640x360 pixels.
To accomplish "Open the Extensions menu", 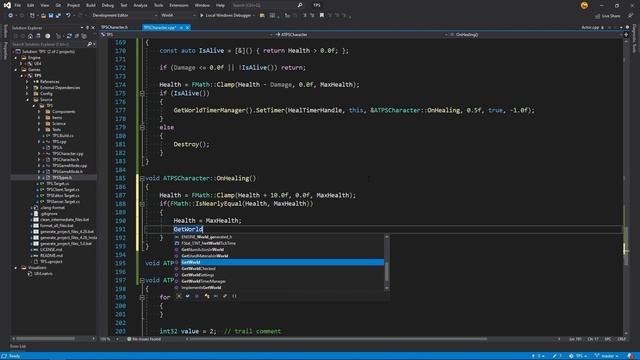I will tap(179, 5).
